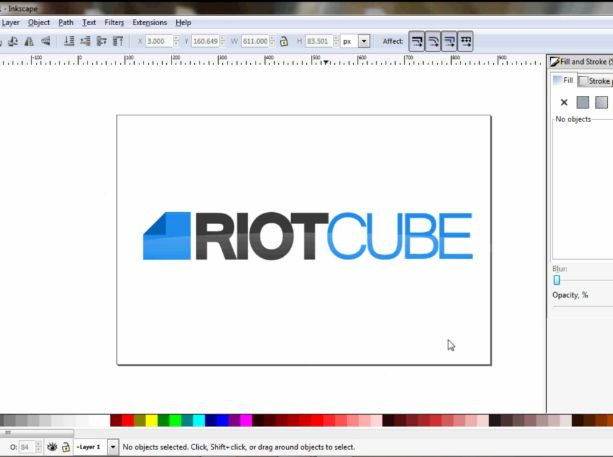The width and height of the screenshot is (613, 457).
Task: Pick the red swatch in palette
Action: (128, 420)
